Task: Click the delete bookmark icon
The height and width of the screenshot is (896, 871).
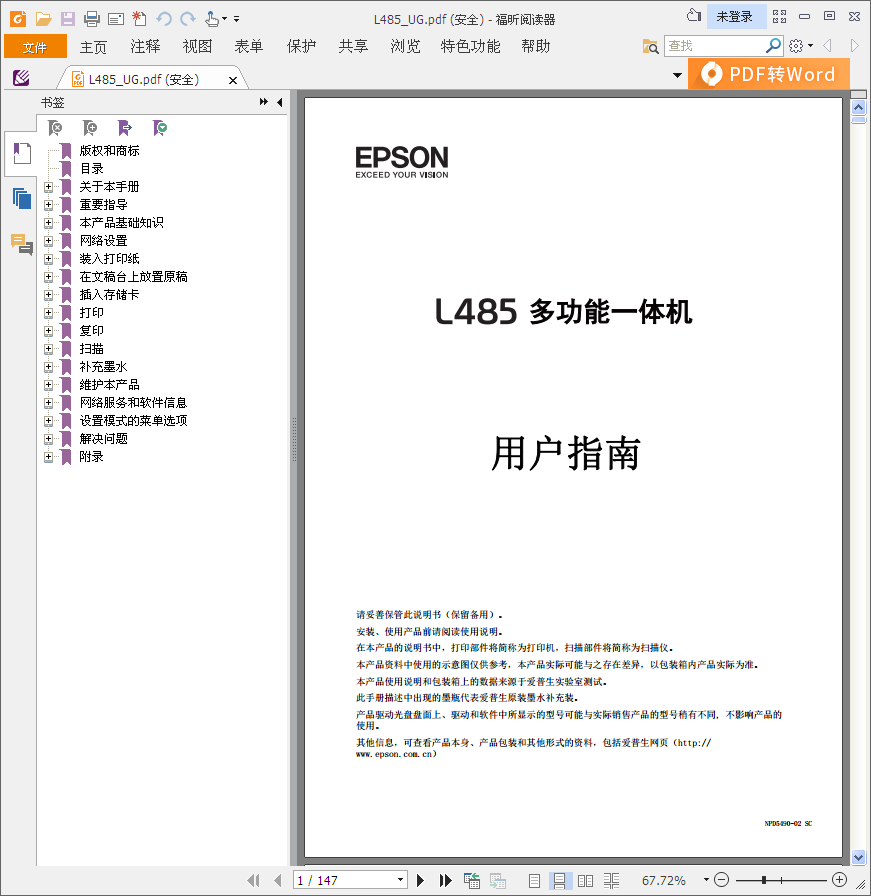Action: click(x=55, y=128)
